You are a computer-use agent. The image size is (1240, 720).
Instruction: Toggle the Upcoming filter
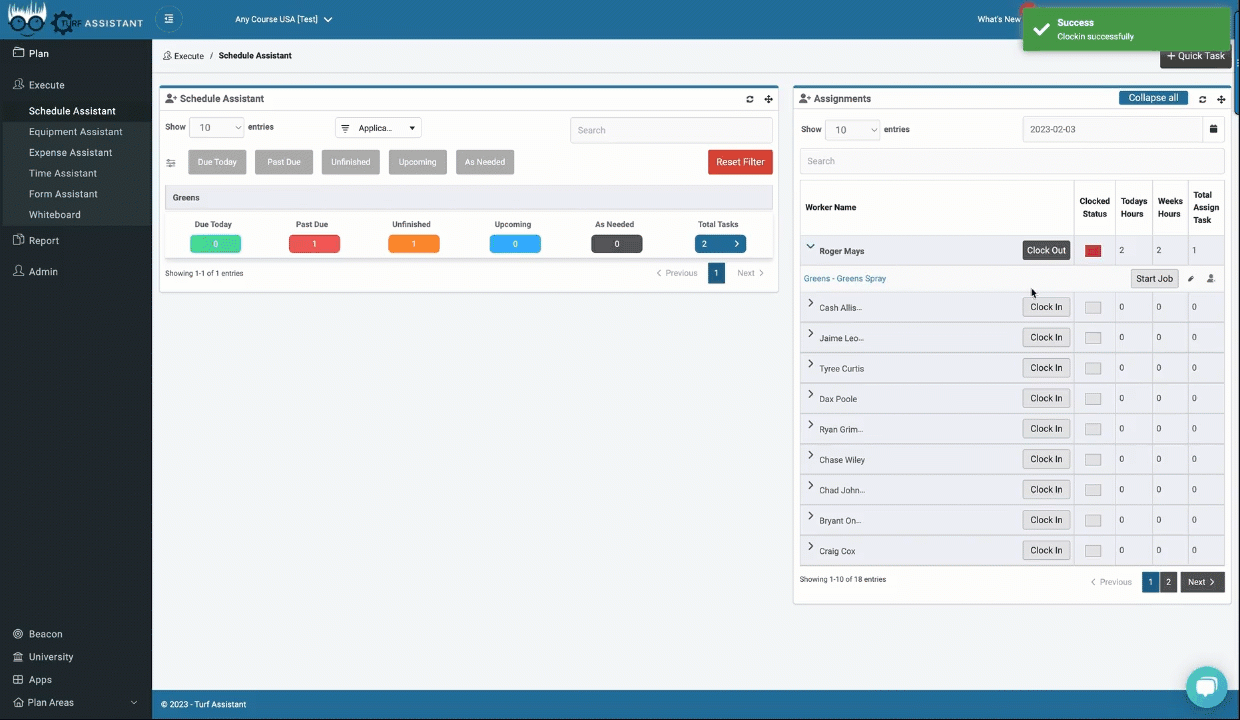[417, 162]
